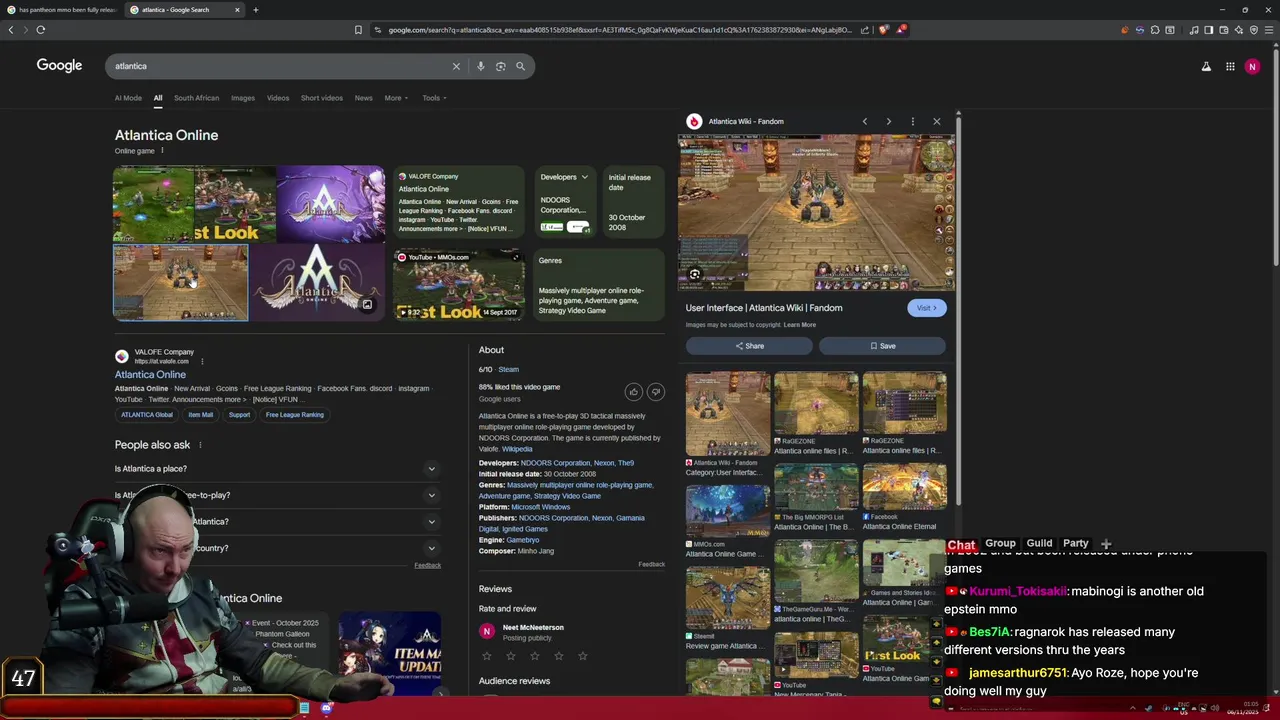This screenshot has width=1280, height=720.
Task: Open options beside People also ask
Action: click(x=200, y=445)
